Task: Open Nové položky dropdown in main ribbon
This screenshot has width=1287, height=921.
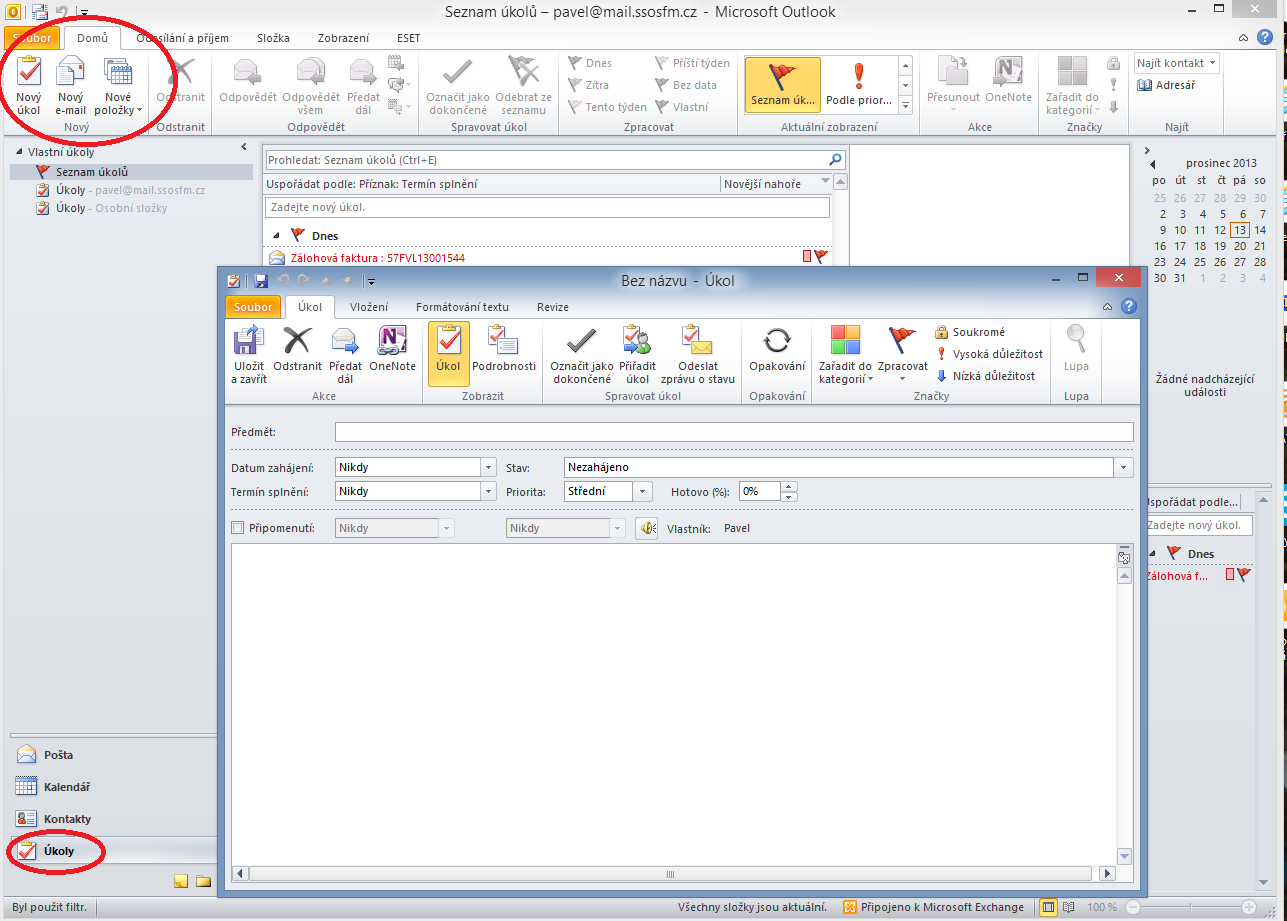Action: pos(120,86)
